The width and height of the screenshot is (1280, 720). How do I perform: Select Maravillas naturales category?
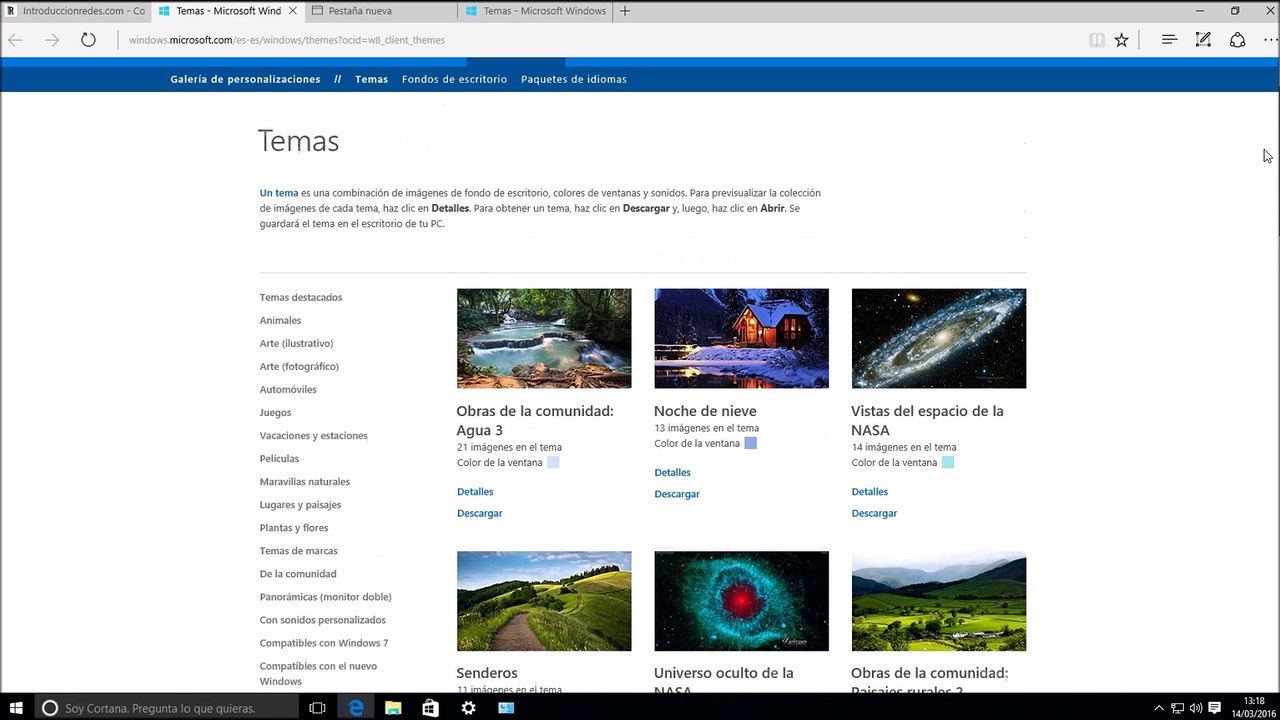[305, 481]
